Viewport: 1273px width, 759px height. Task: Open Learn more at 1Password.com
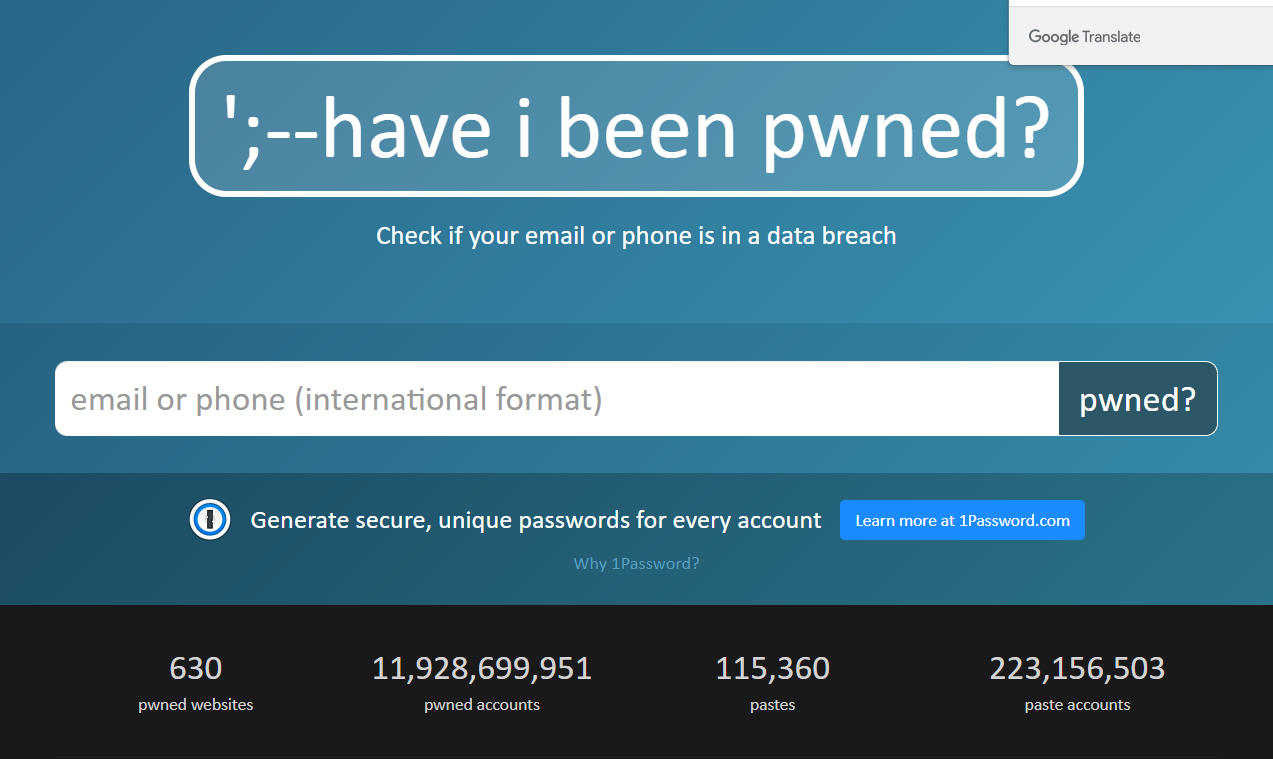click(962, 520)
